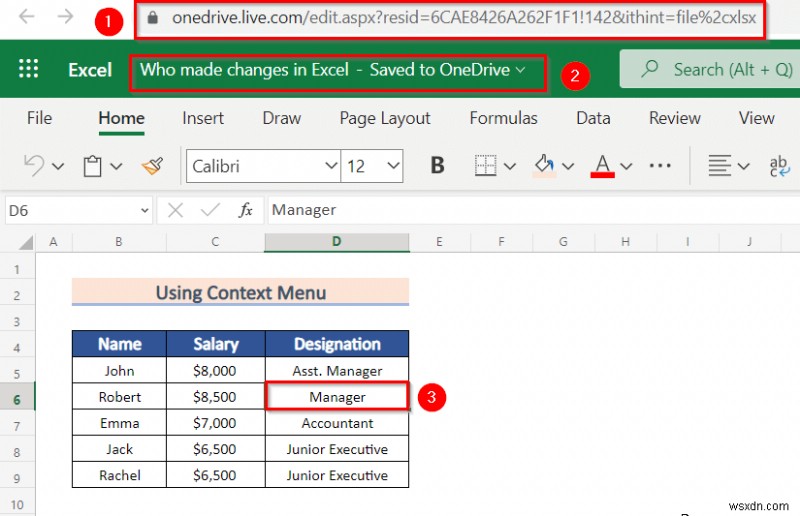Click the formula bar enter checkmark
Image resolution: width=800 pixels, height=516 pixels.
pyautogui.click(x=210, y=210)
